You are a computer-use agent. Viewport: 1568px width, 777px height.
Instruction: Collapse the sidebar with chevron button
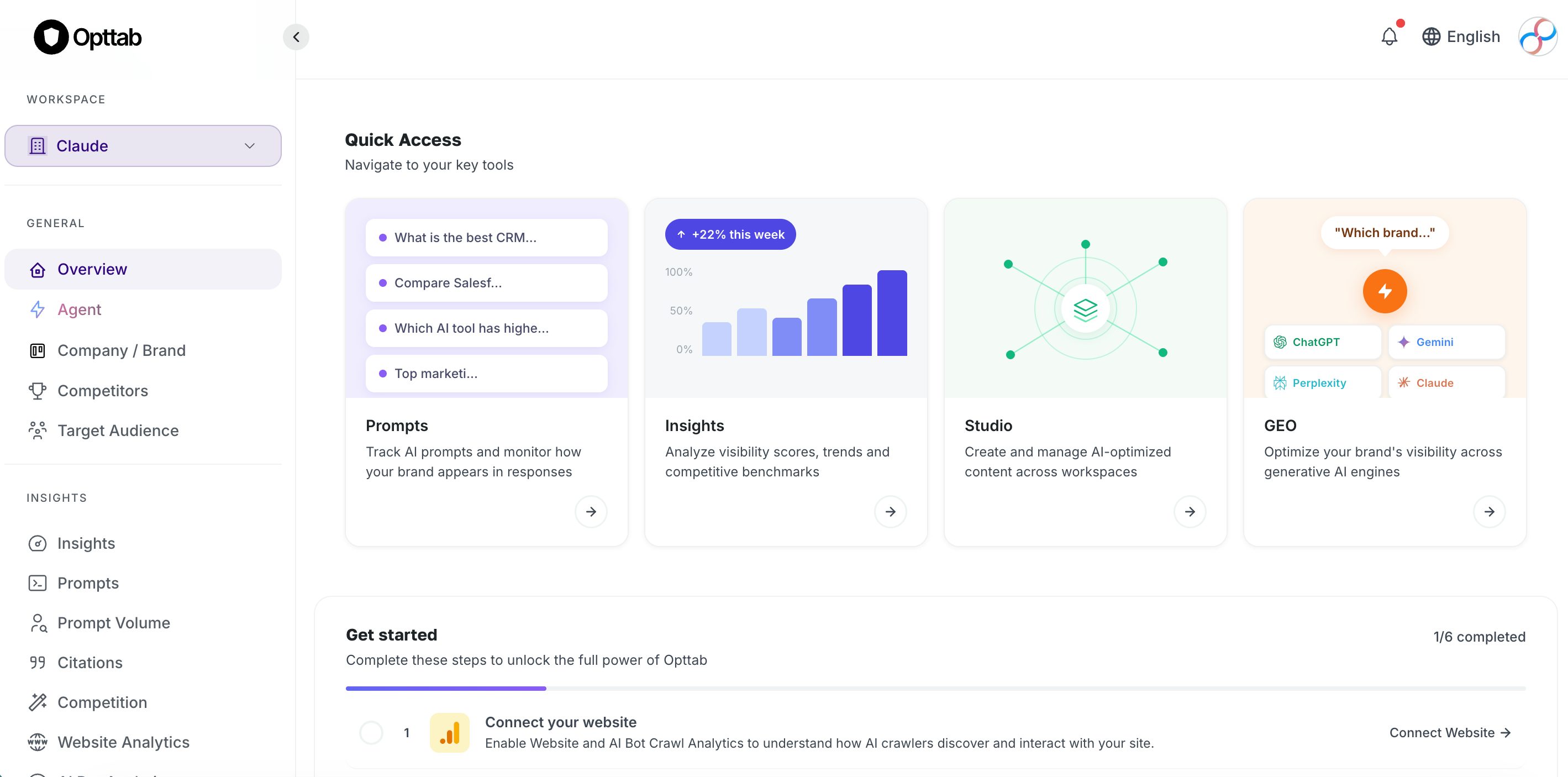click(x=296, y=37)
